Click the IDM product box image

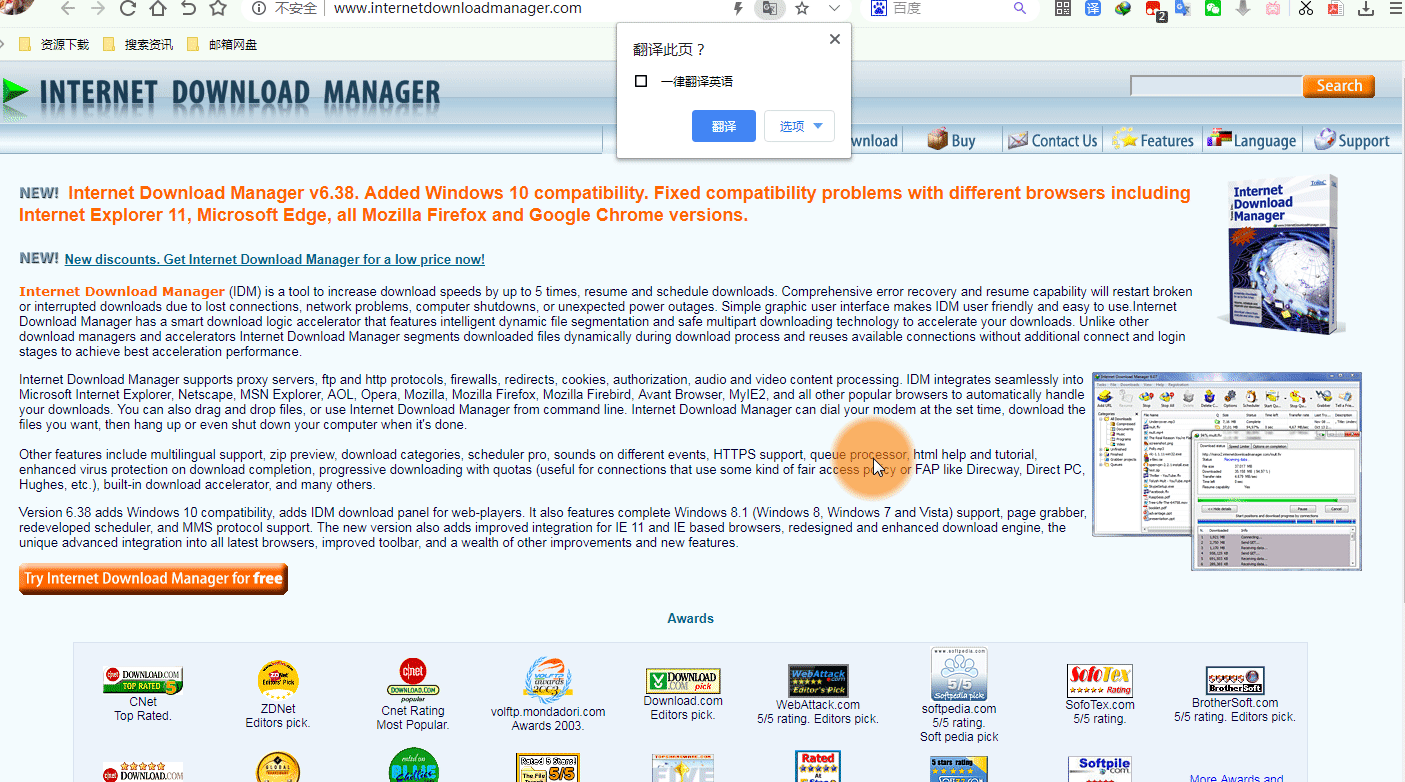[x=1283, y=256]
